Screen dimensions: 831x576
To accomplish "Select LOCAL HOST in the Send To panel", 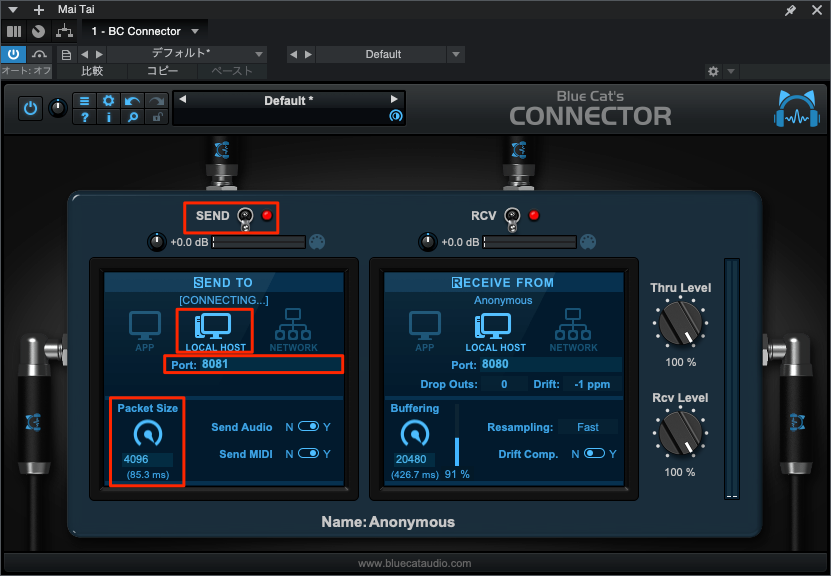I will [215, 331].
